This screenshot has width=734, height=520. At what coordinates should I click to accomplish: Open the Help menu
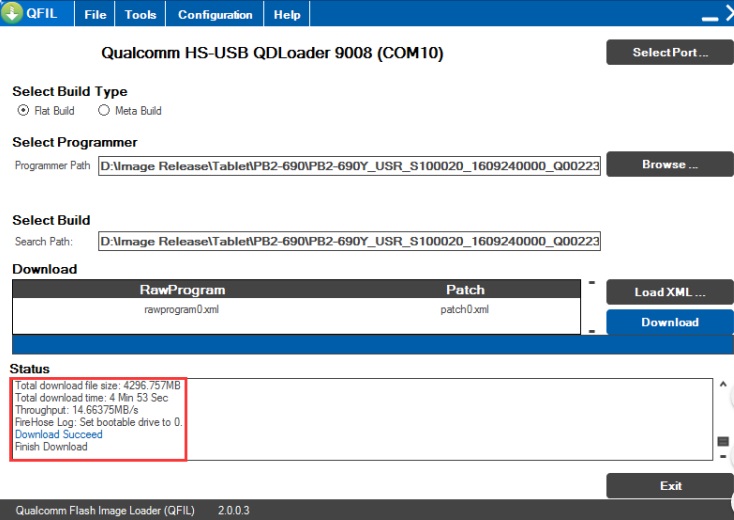[287, 15]
